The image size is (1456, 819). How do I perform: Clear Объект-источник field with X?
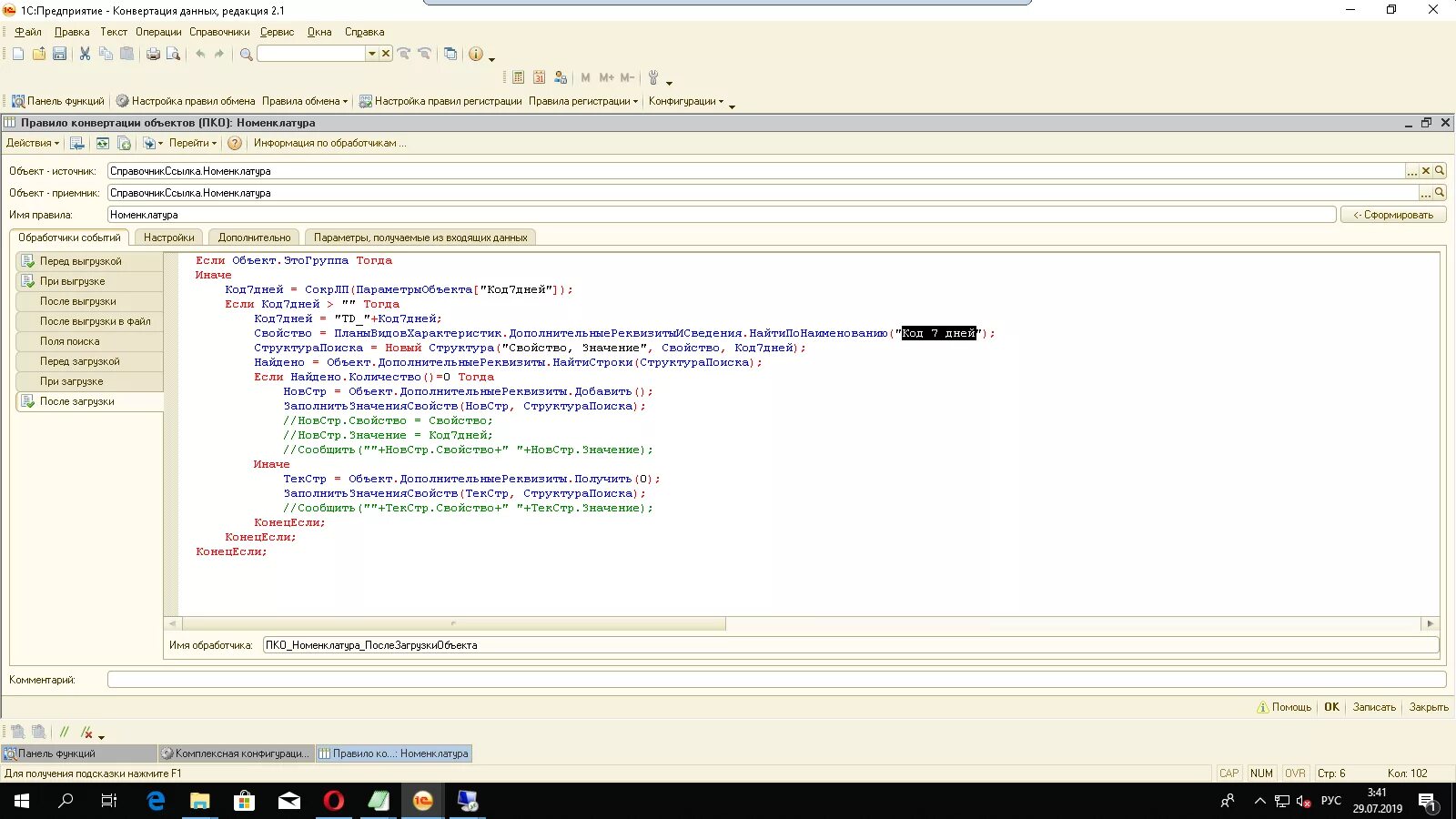[x=1426, y=171]
